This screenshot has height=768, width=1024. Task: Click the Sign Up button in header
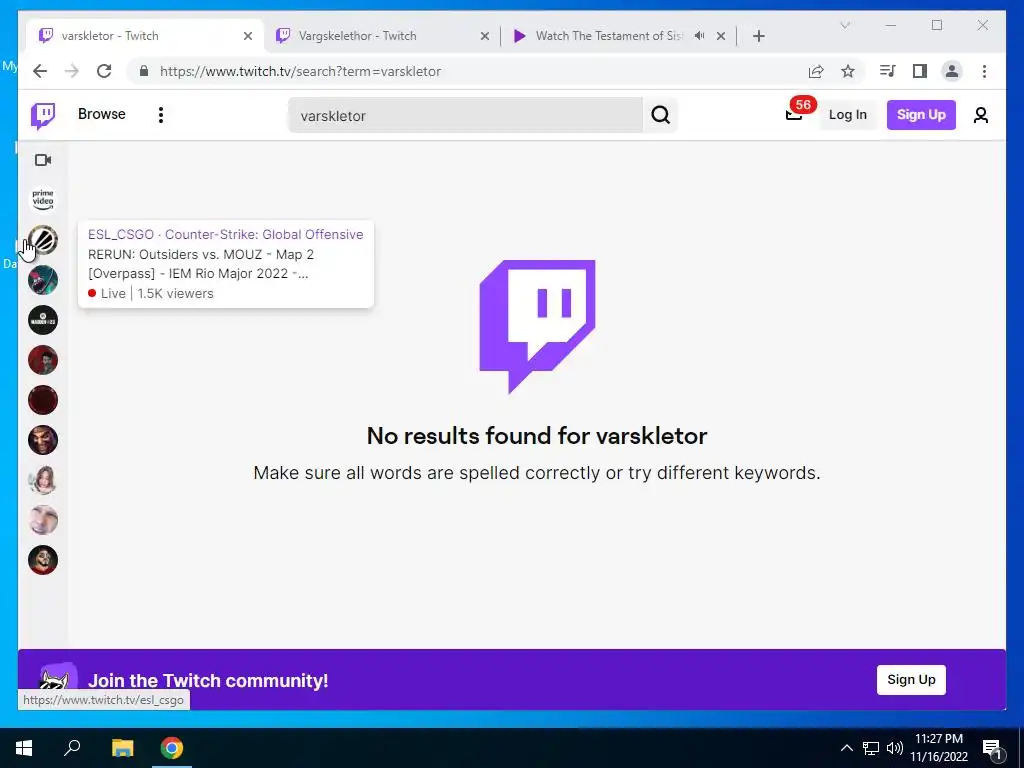(x=921, y=115)
